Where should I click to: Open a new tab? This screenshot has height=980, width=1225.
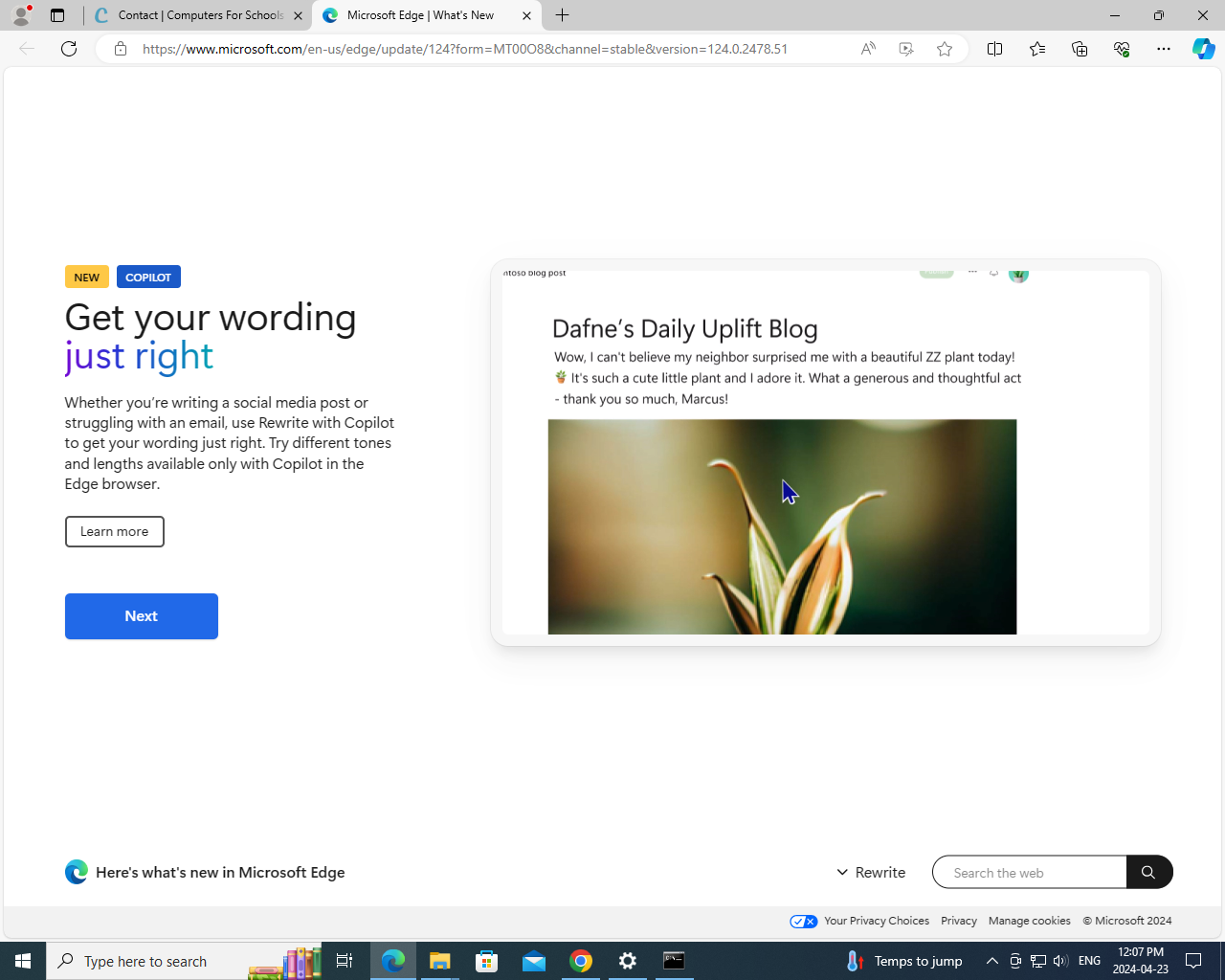pos(563,15)
